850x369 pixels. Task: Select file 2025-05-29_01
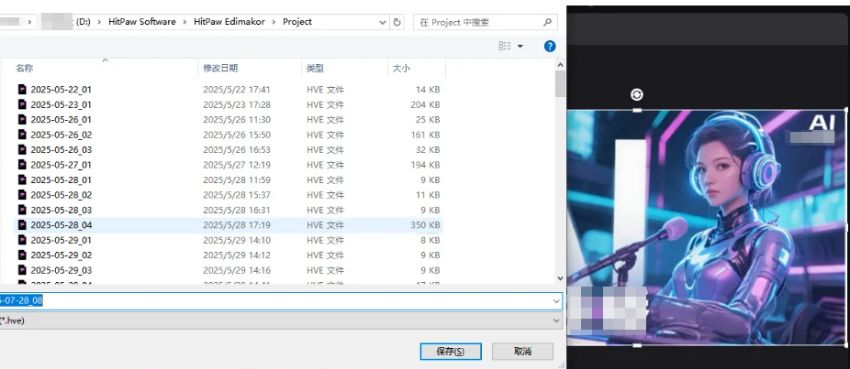61,240
